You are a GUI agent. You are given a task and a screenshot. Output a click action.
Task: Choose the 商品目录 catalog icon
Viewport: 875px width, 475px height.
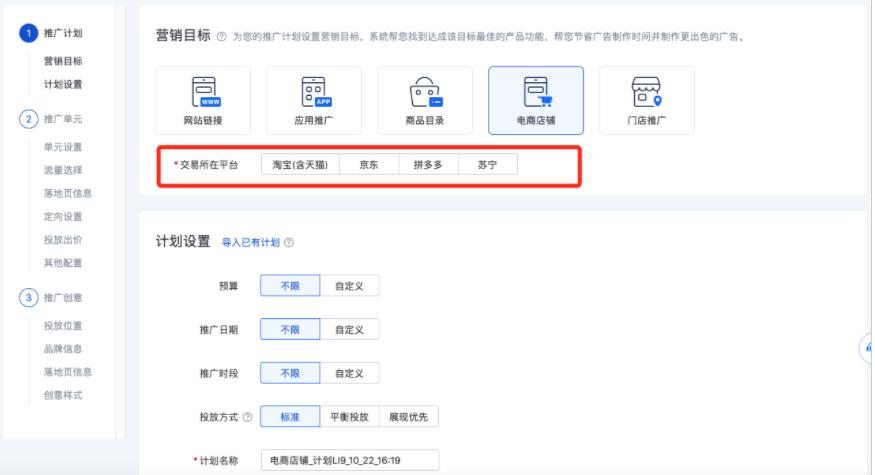point(425,100)
